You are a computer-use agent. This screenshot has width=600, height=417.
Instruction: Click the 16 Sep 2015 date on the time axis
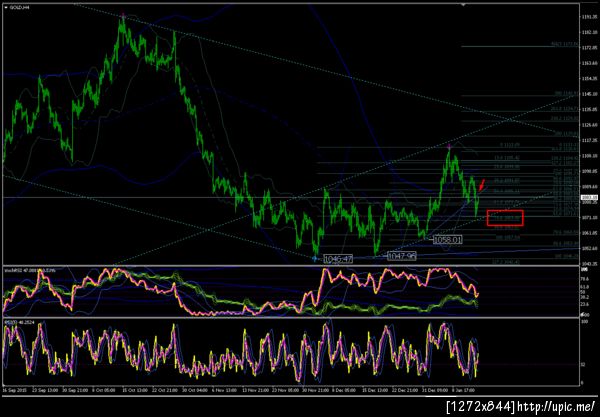point(15,390)
